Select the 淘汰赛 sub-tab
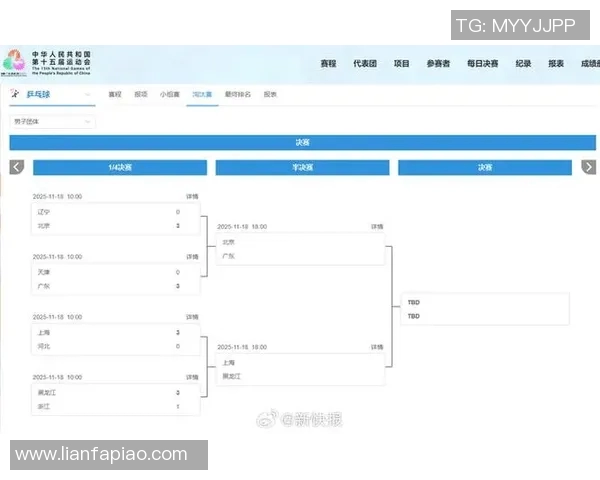The width and height of the screenshot is (600, 480). 202,94
